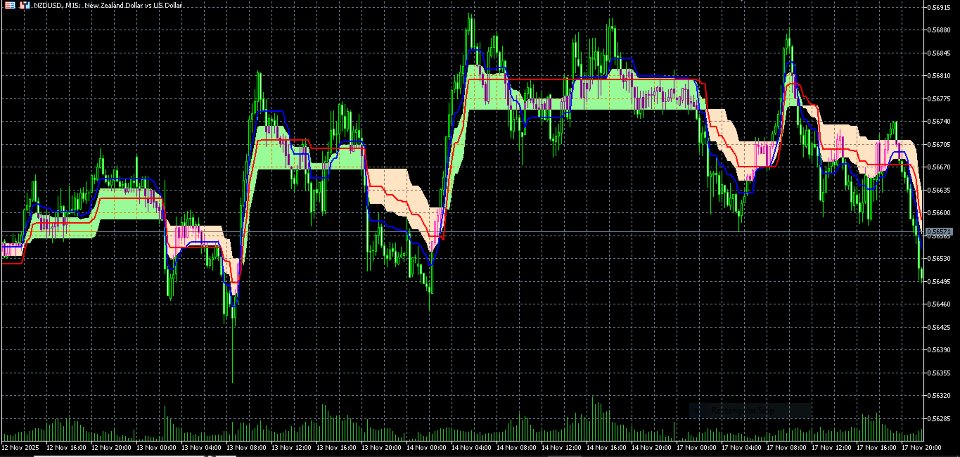
Task: Click the 17 Nov 08:00 time label
Action: click(x=787, y=447)
